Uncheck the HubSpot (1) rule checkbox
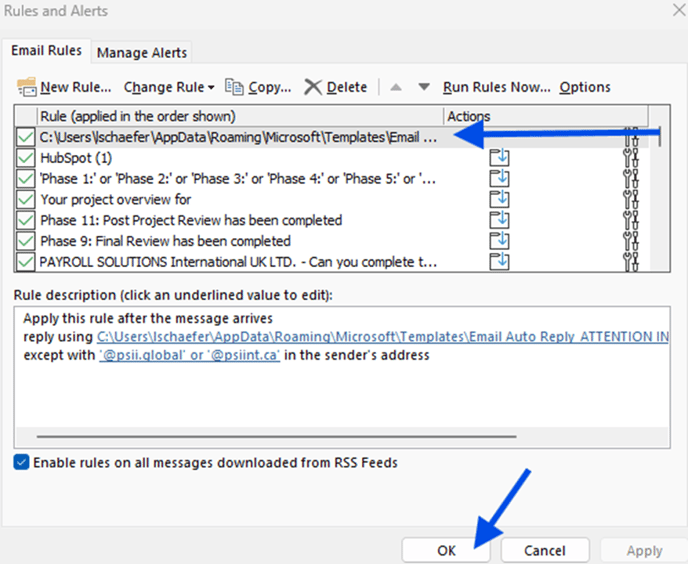Viewport: 688px width, 564px height. (26, 158)
